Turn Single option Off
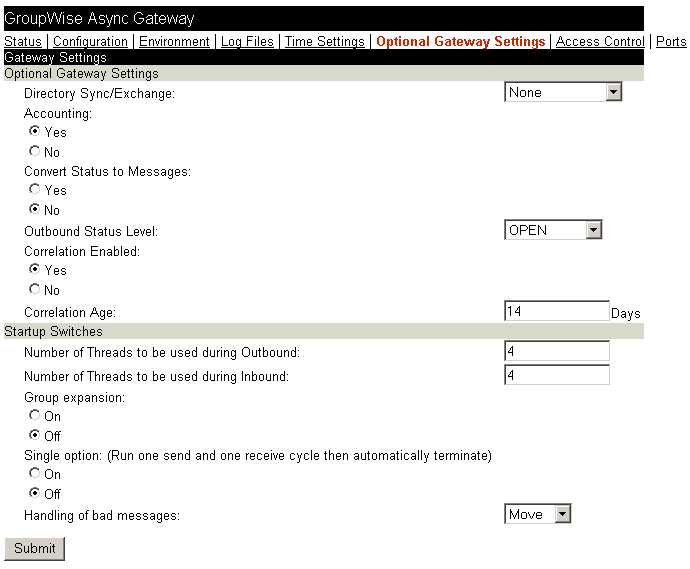690x569 pixels. (34, 493)
